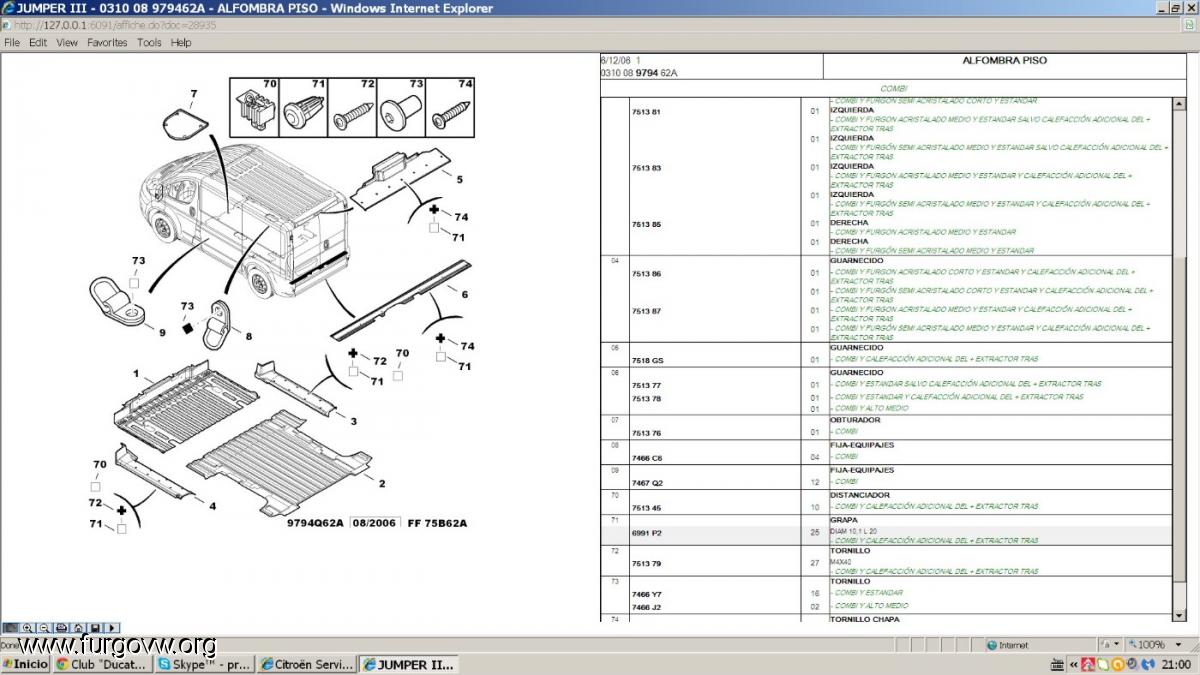This screenshot has height=675, width=1200.
Task: Click part 7 cover plate in diagram
Action: tap(185, 126)
